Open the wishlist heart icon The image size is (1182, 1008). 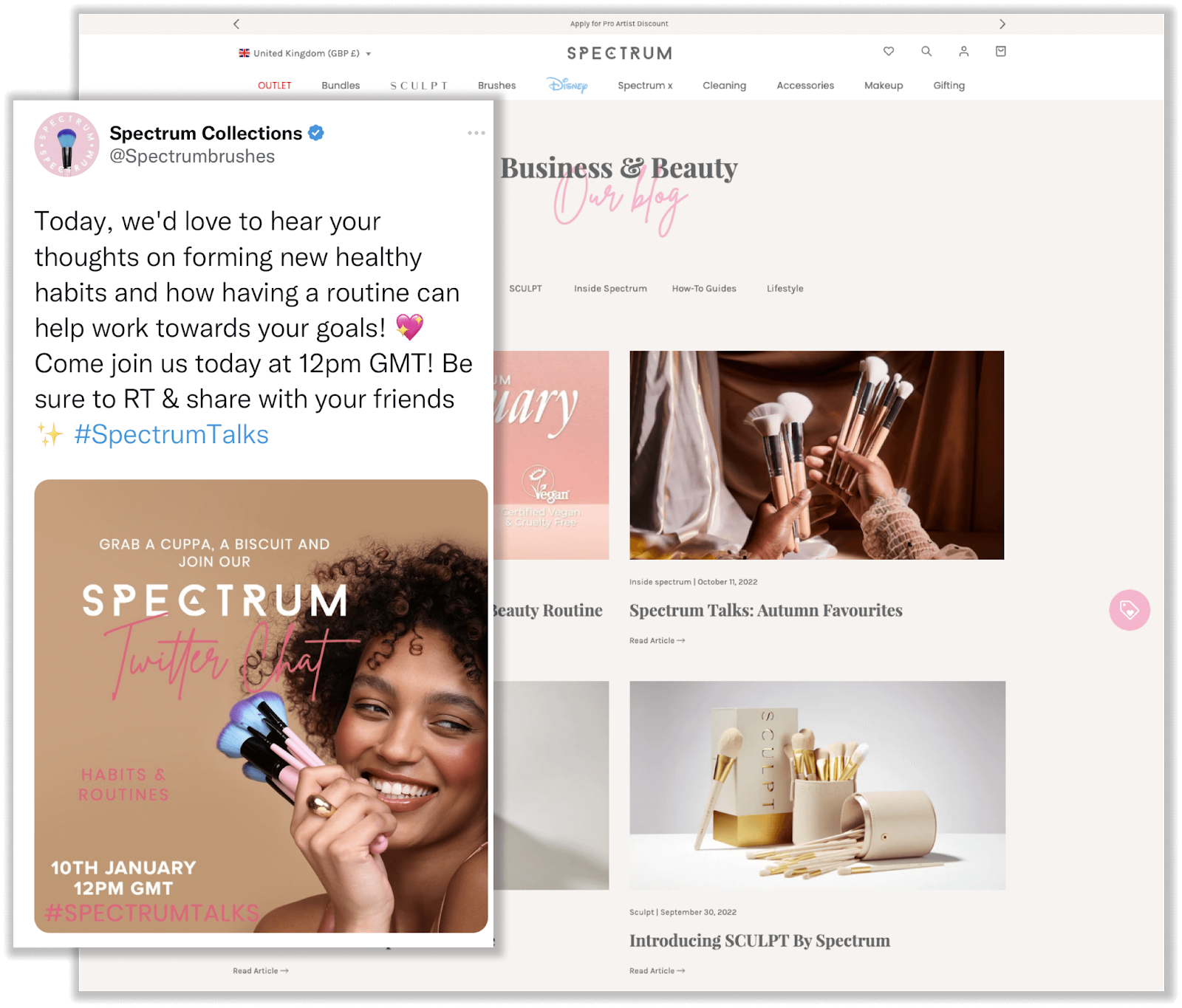pyautogui.click(x=889, y=51)
